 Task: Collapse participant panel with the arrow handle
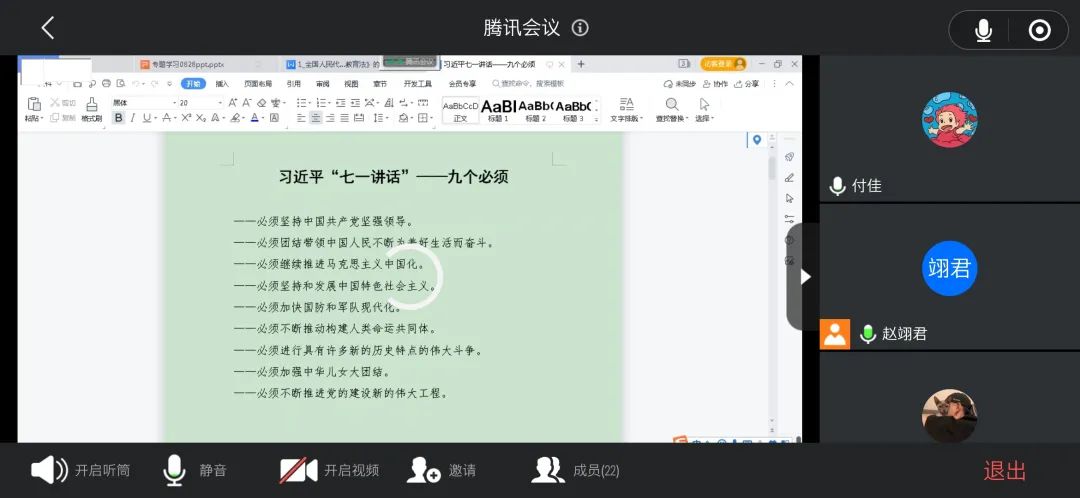pos(805,276)
